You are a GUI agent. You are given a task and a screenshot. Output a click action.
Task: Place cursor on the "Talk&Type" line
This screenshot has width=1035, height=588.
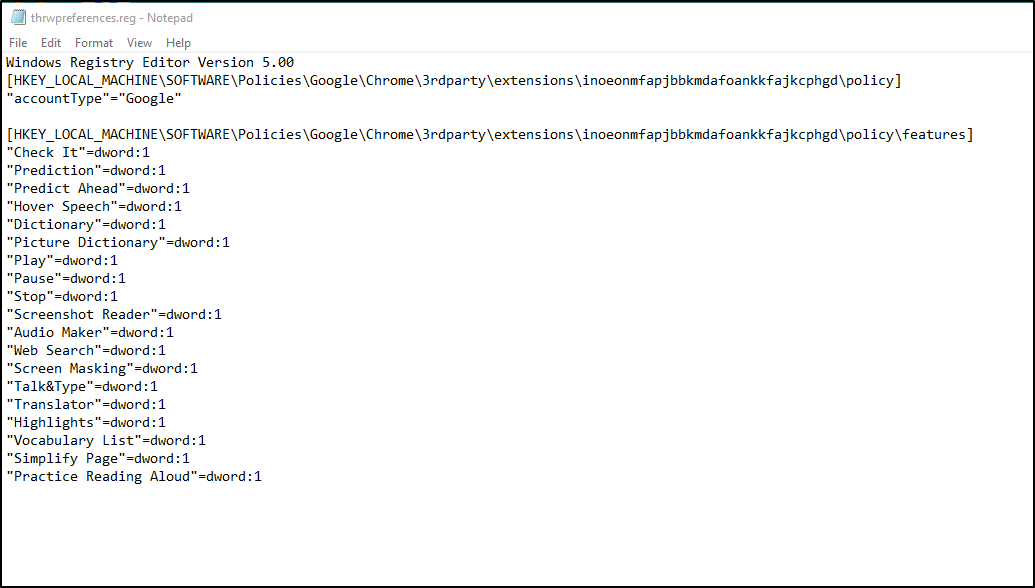point(82,387)
